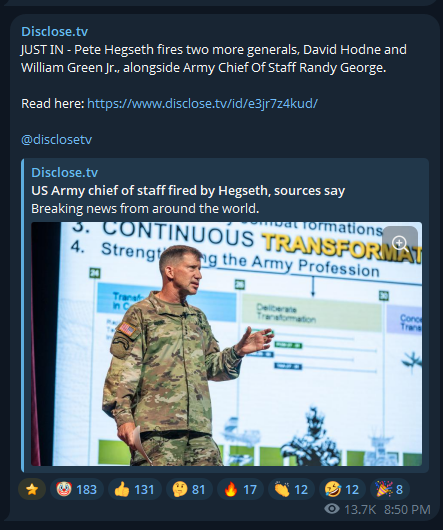
Task: Open the @disclosetv mention
Action: click(56, 139)
